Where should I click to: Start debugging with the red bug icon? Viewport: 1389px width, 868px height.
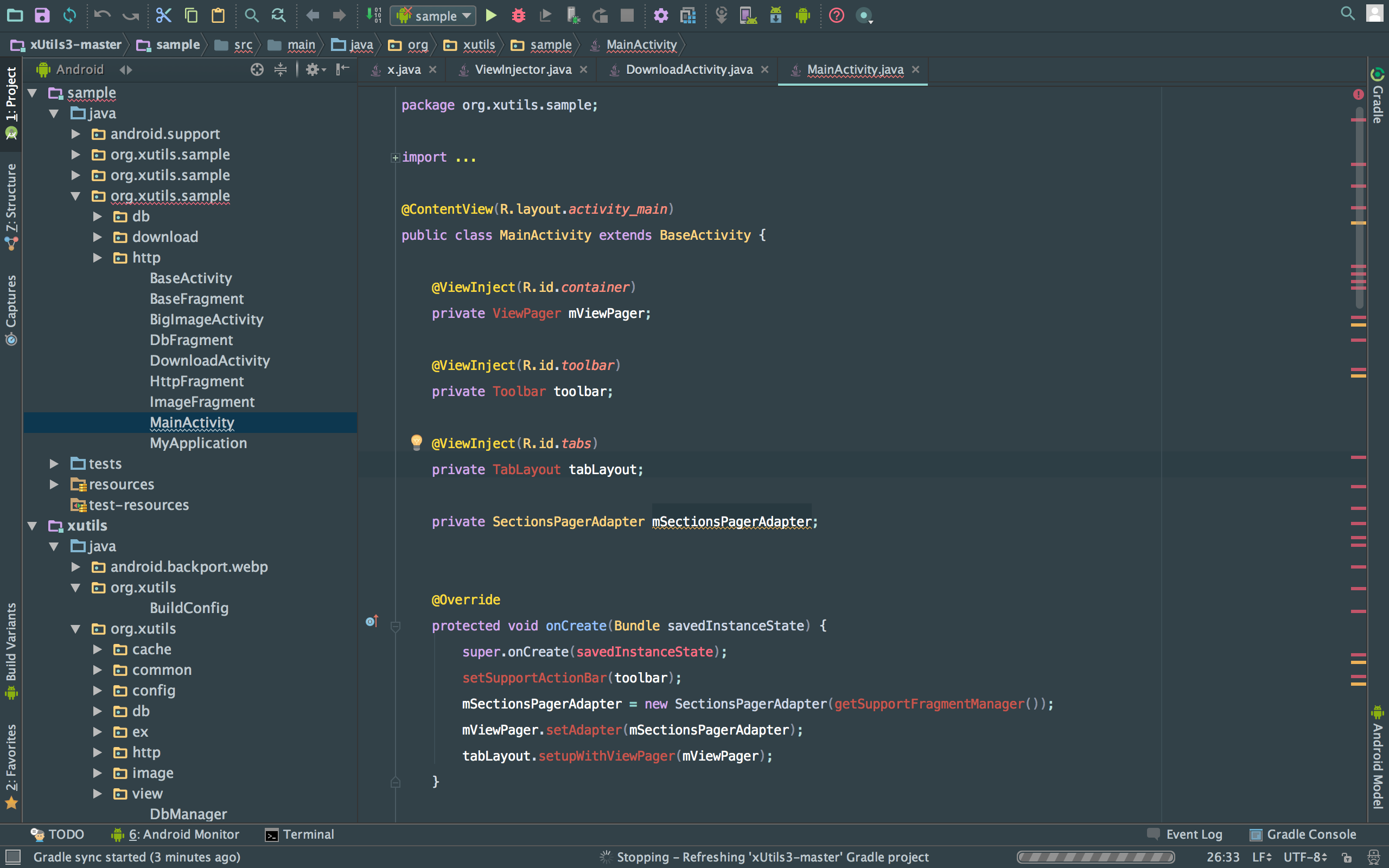click(x=518, y=16)
